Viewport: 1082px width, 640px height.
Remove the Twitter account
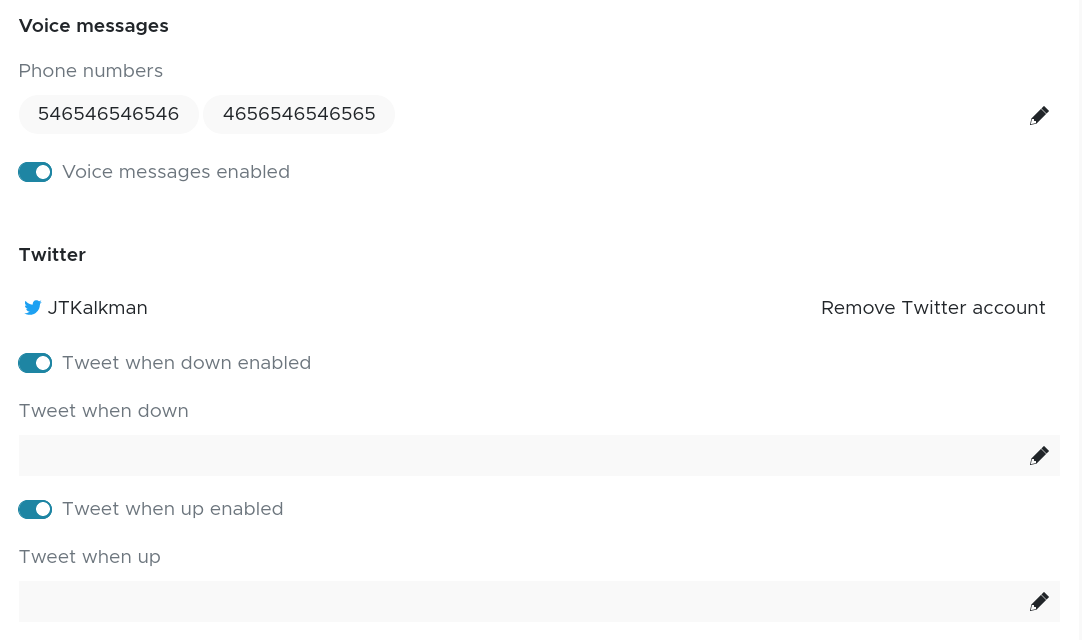[x=933, y=308]
